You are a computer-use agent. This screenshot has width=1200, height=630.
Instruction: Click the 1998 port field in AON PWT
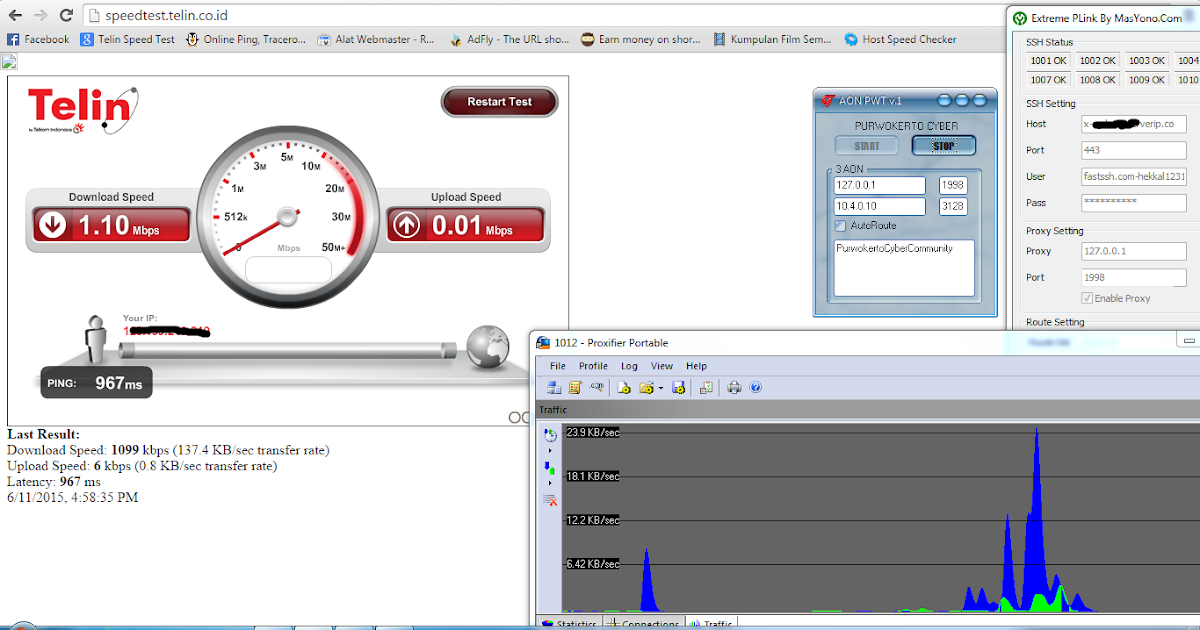click(953, 186)
